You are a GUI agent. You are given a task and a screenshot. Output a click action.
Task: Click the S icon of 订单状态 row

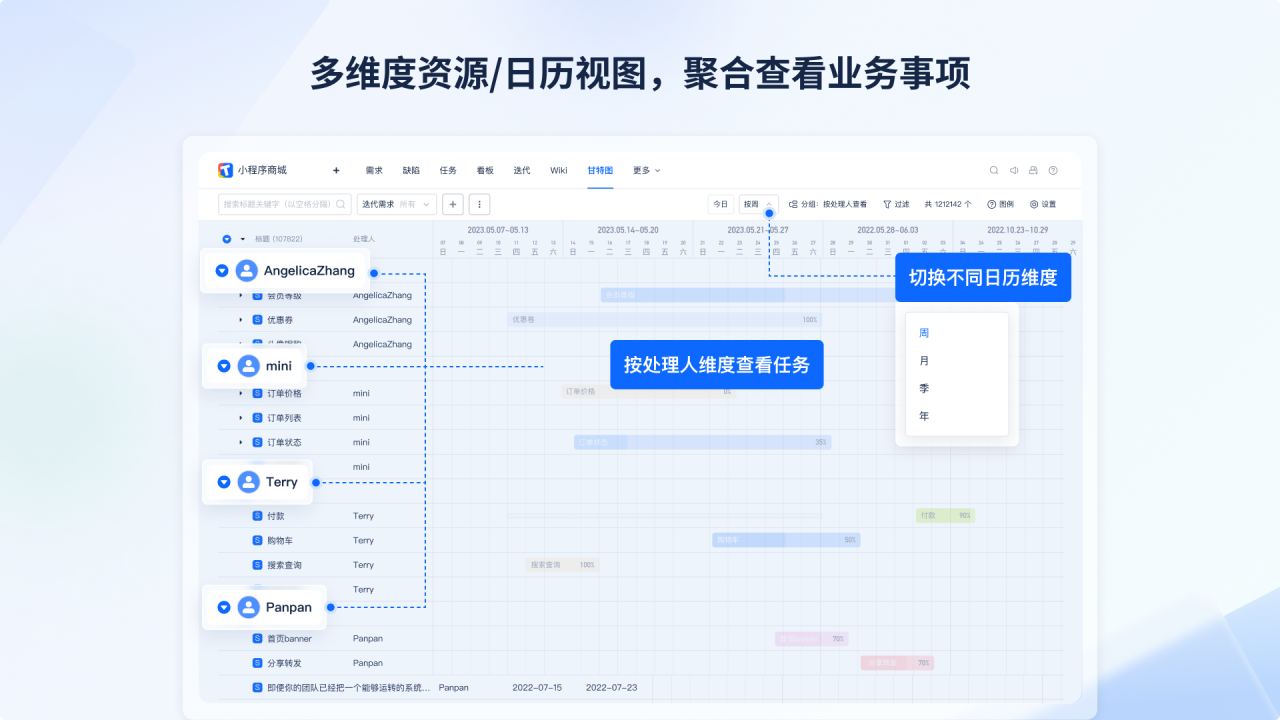(257, 442)
